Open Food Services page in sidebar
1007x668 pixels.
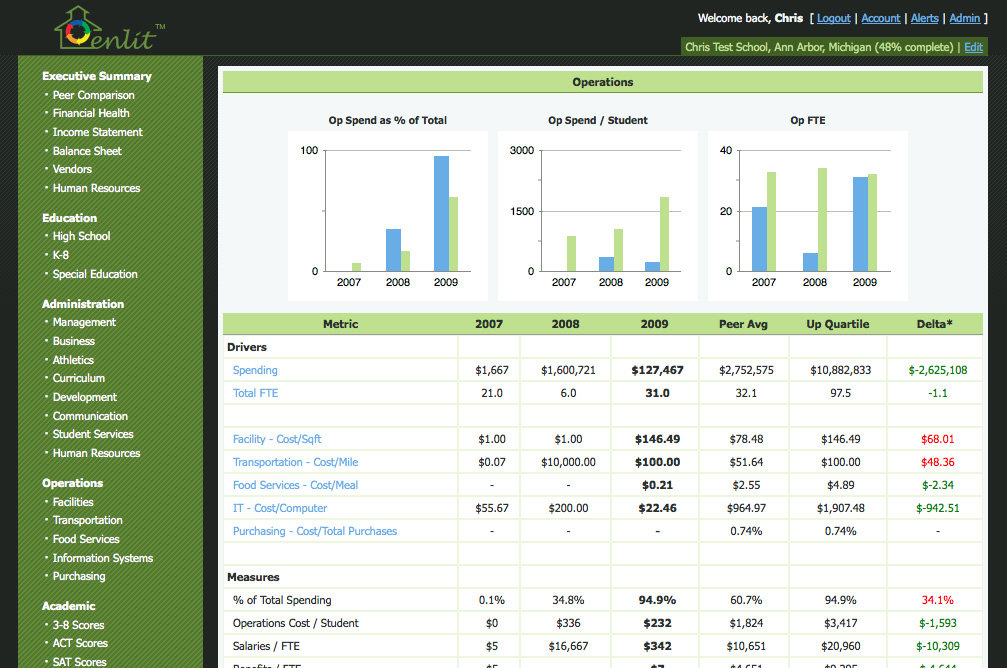[86, 540]
